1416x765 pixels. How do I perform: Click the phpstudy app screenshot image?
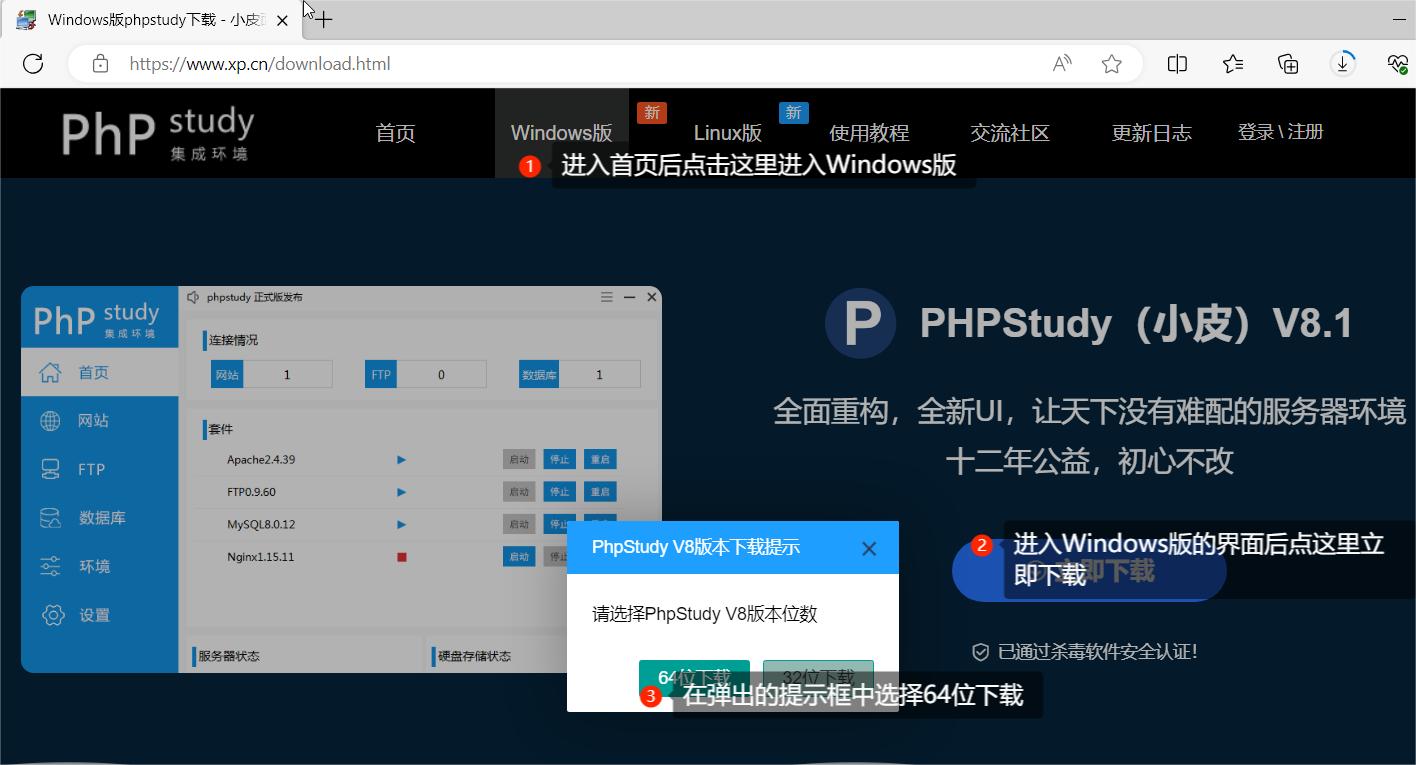(x=341, y=479)
